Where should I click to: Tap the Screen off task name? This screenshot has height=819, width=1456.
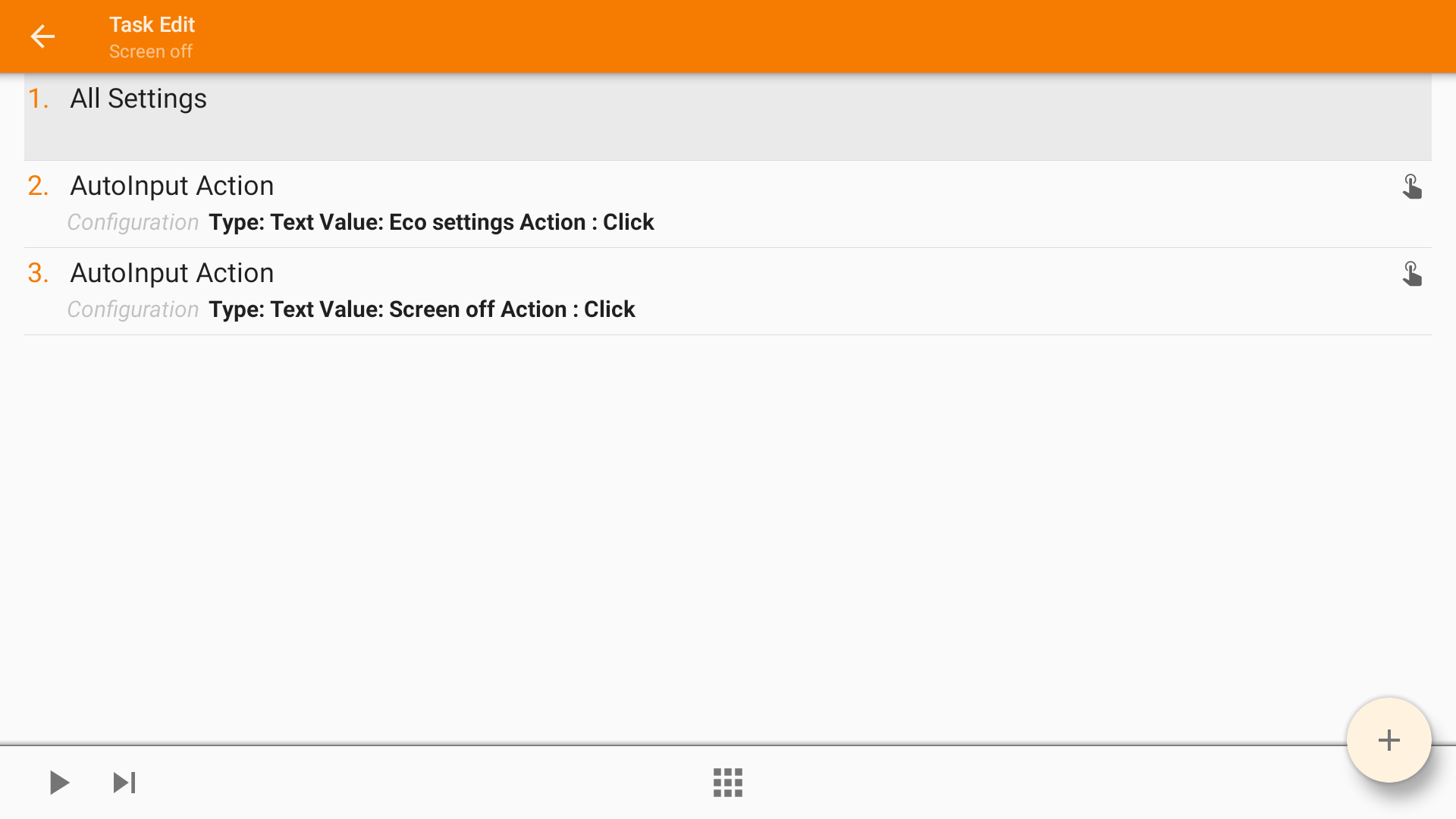(151, 52)
